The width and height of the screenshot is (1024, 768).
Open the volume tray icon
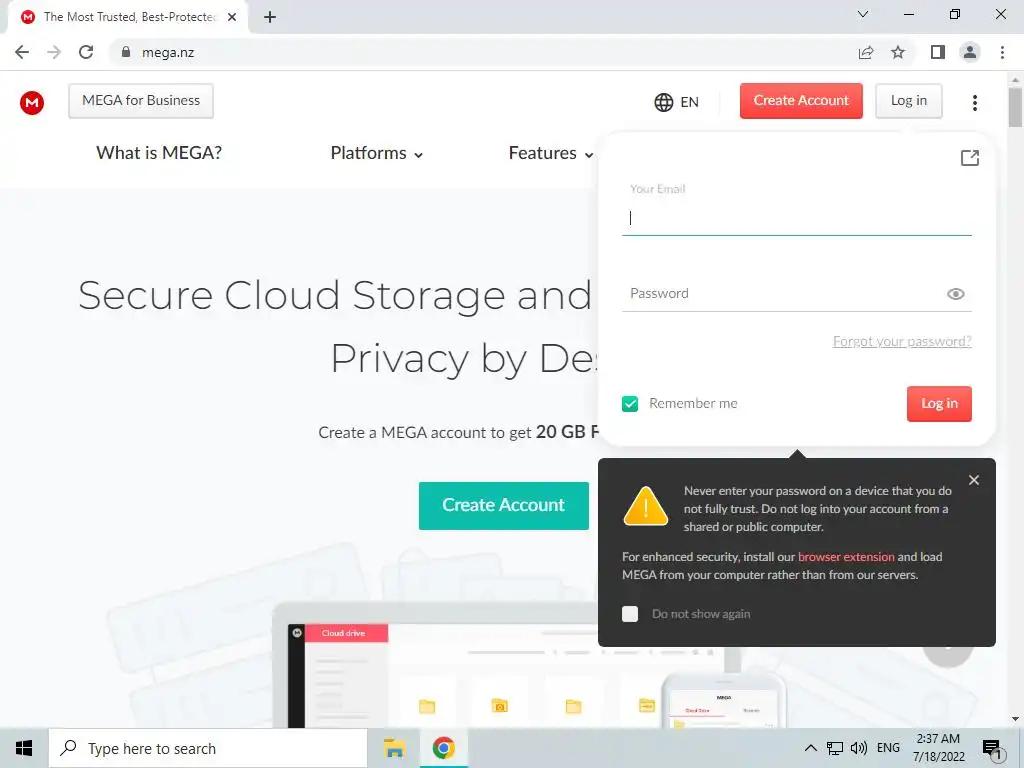(x=858, y=748)
